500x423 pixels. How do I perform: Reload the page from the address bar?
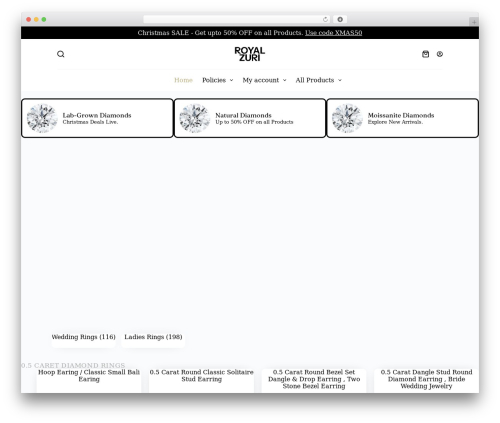(x=325, y=20)
